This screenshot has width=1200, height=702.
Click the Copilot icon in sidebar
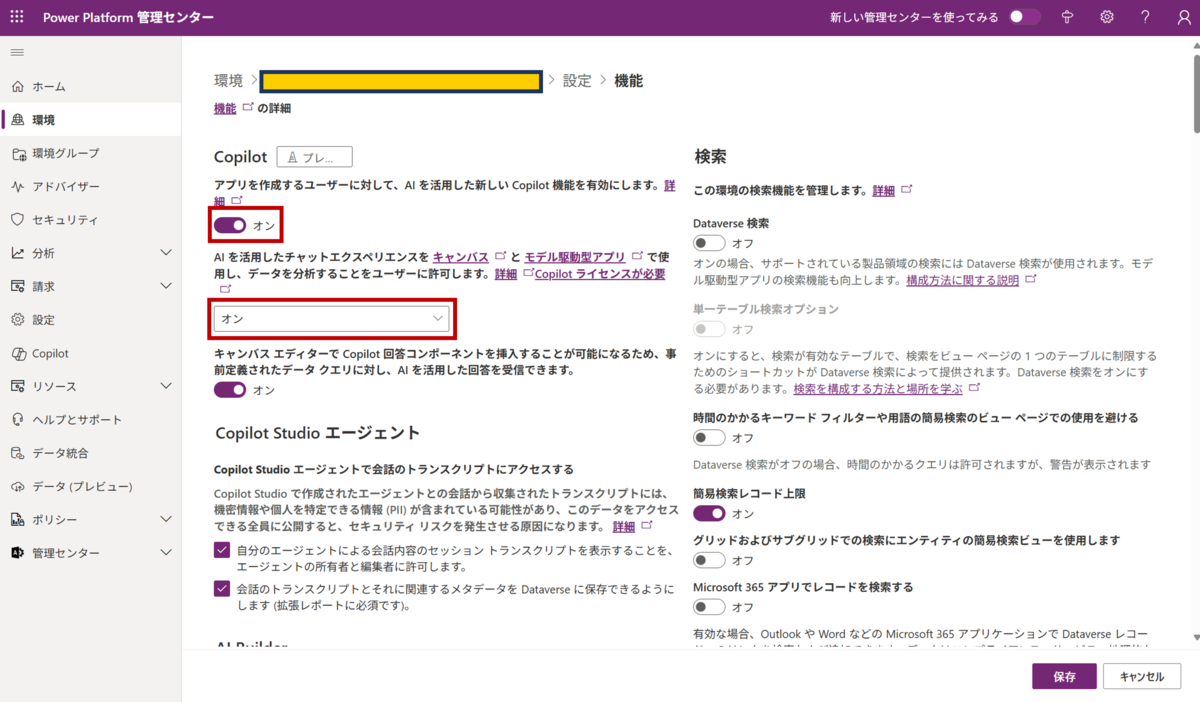coord(17,353)
